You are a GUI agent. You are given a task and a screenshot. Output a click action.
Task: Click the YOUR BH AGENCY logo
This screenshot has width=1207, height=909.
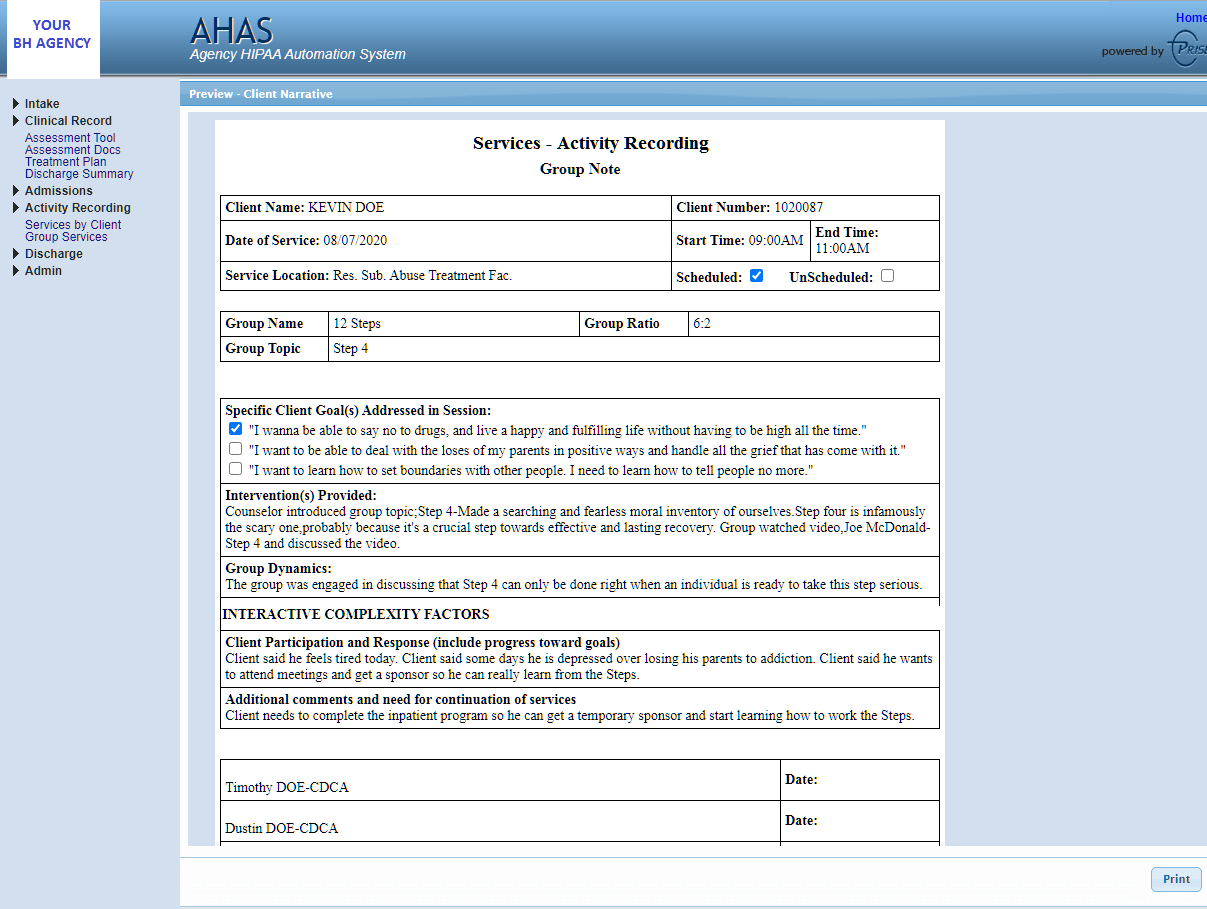point(52,34)
